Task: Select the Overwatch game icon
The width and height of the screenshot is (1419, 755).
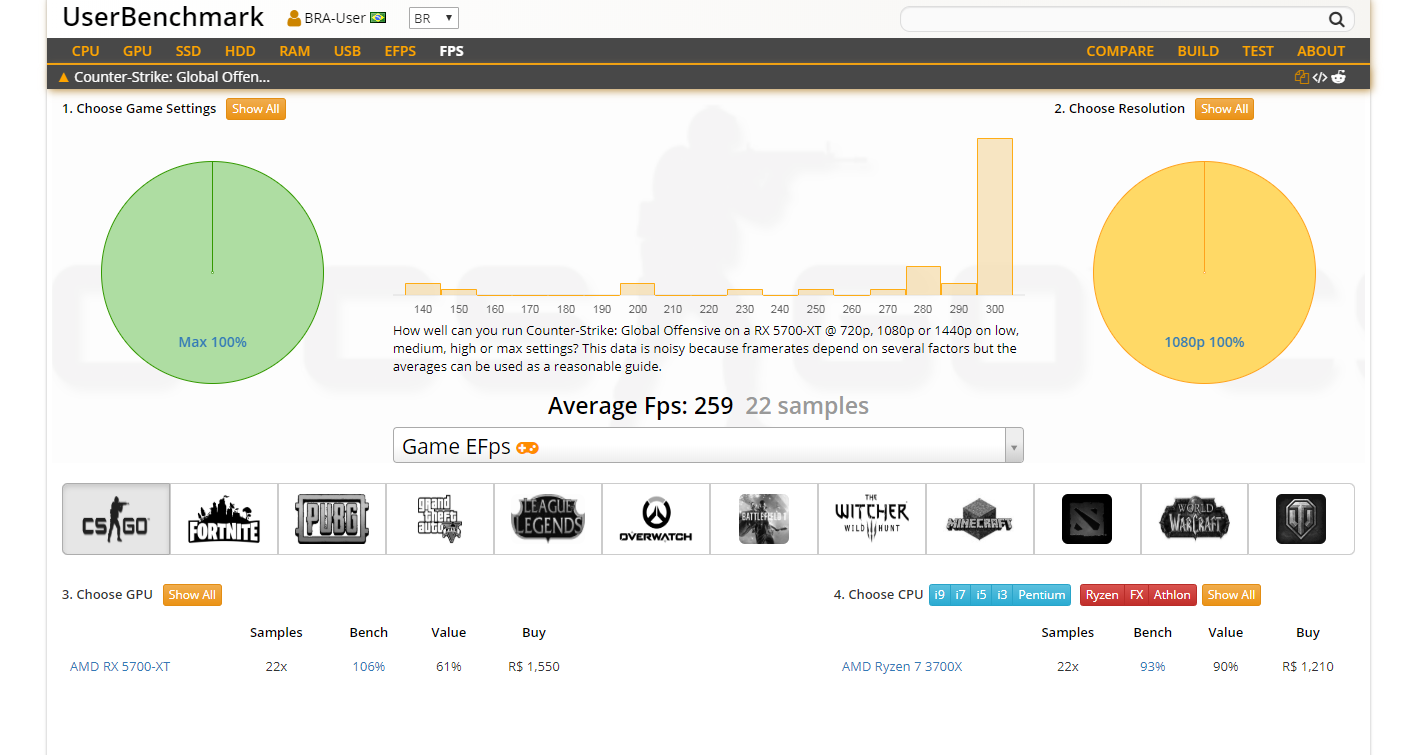Action: tap(656, 519)
